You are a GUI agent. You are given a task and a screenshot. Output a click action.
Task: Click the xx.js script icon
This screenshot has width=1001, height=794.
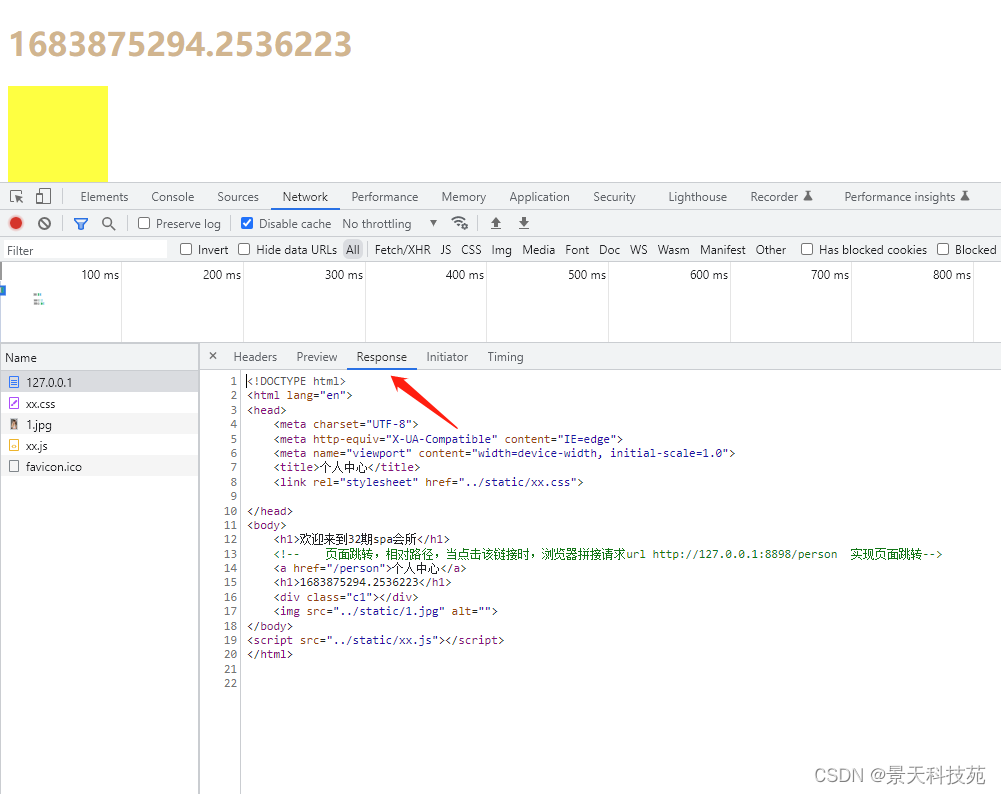tap(14, 446)
